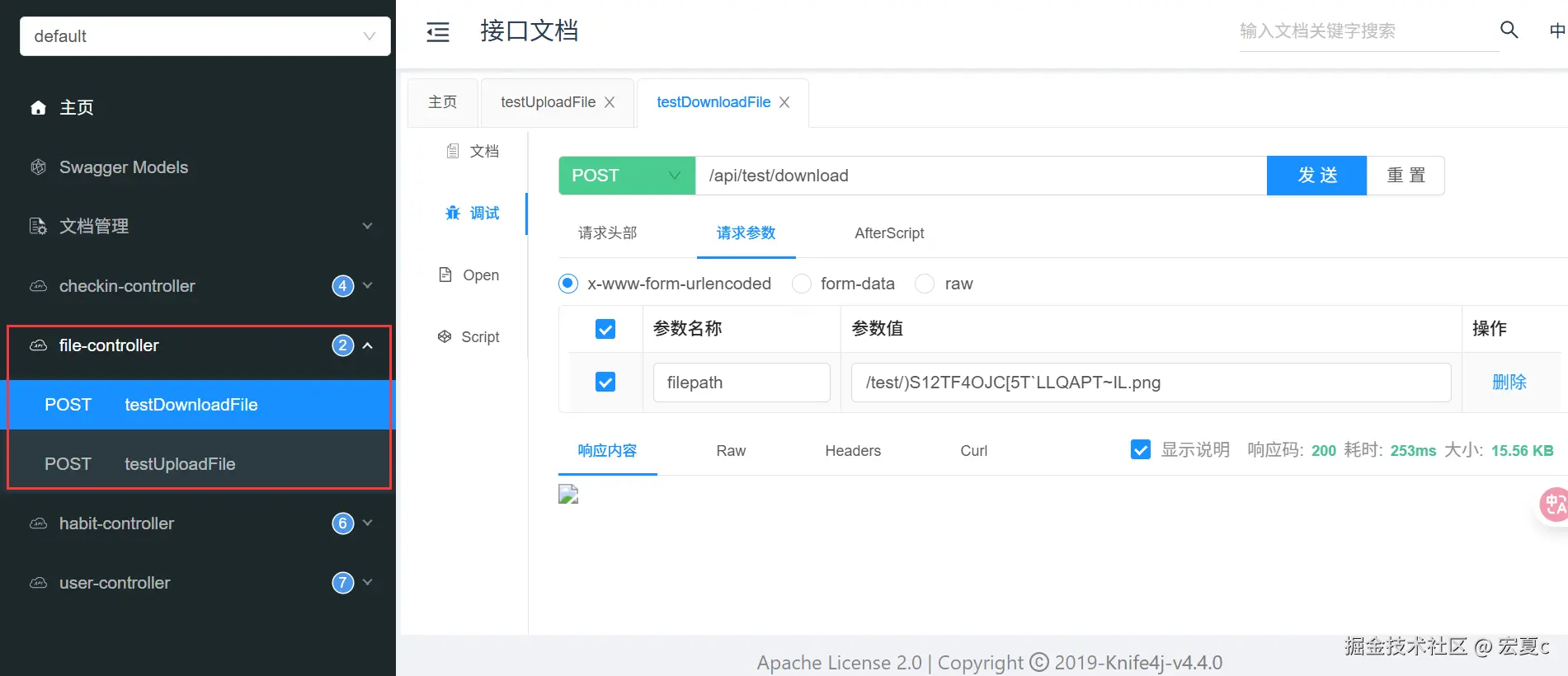Open the POST method dropdown
The height and width of the screenshot is (676, 1568).
[x=627, y=176]
